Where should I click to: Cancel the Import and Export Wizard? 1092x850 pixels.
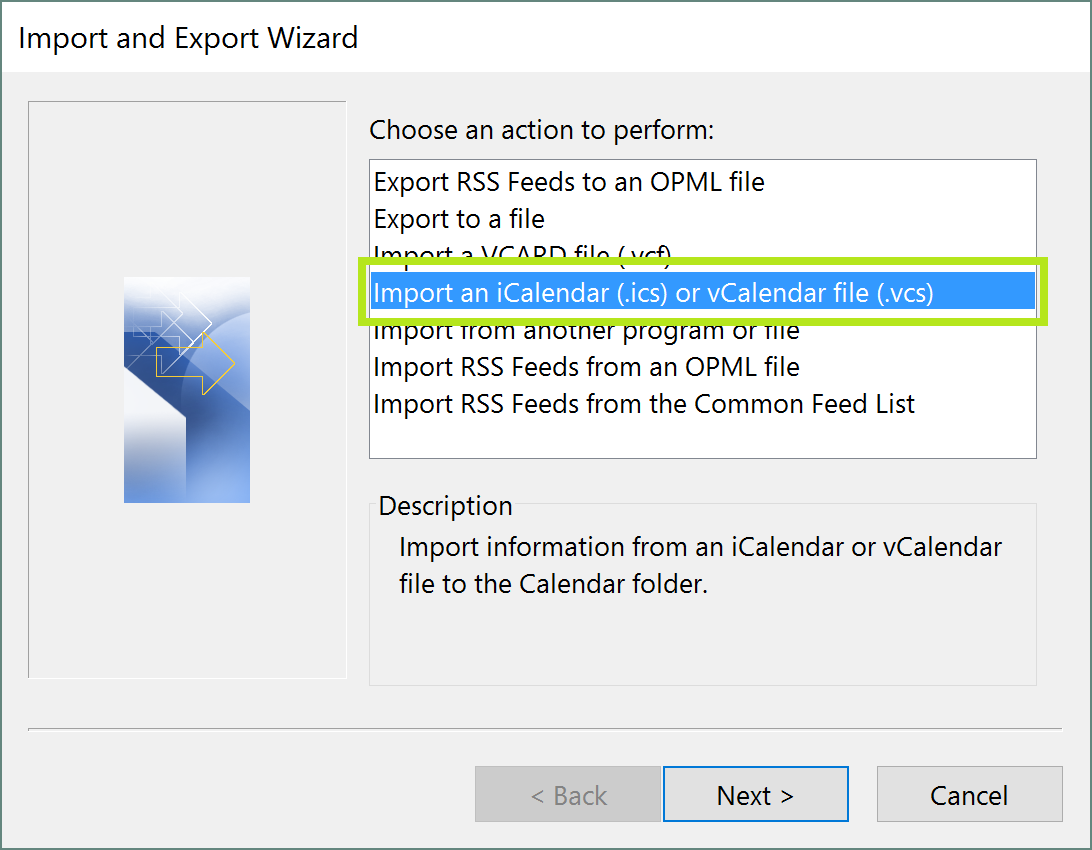point(968,795)
